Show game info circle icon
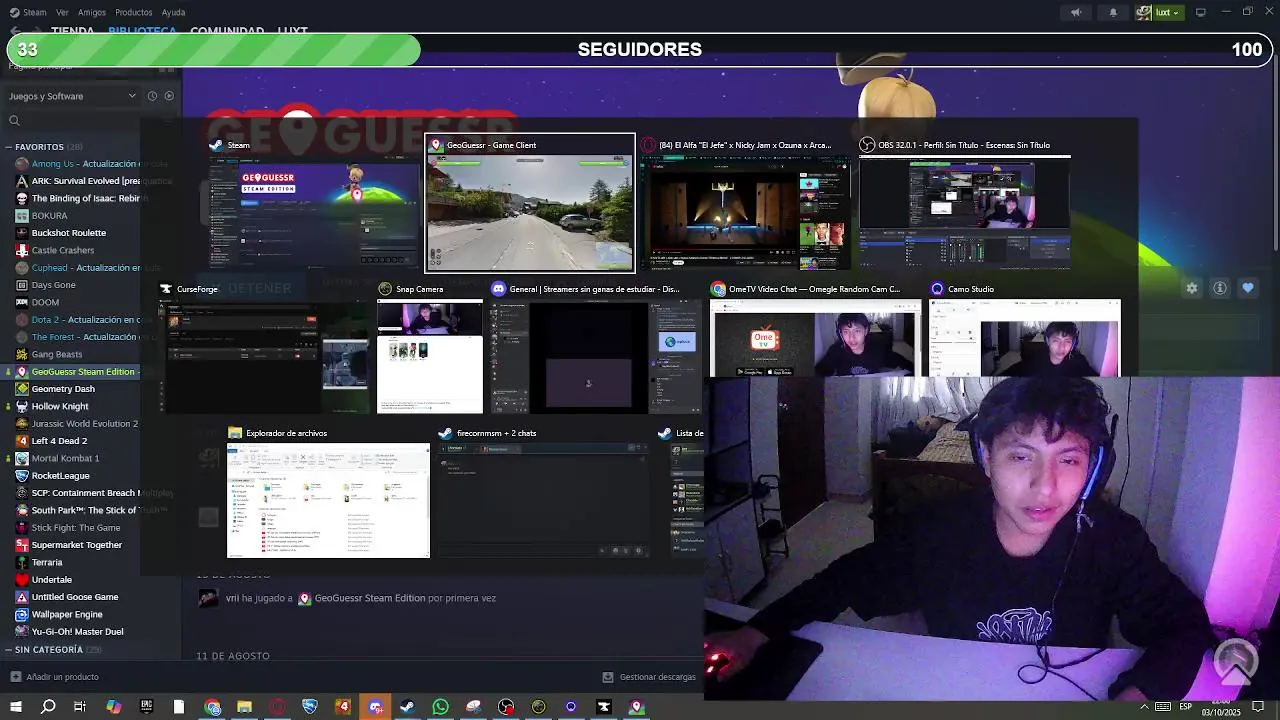 1220,288
